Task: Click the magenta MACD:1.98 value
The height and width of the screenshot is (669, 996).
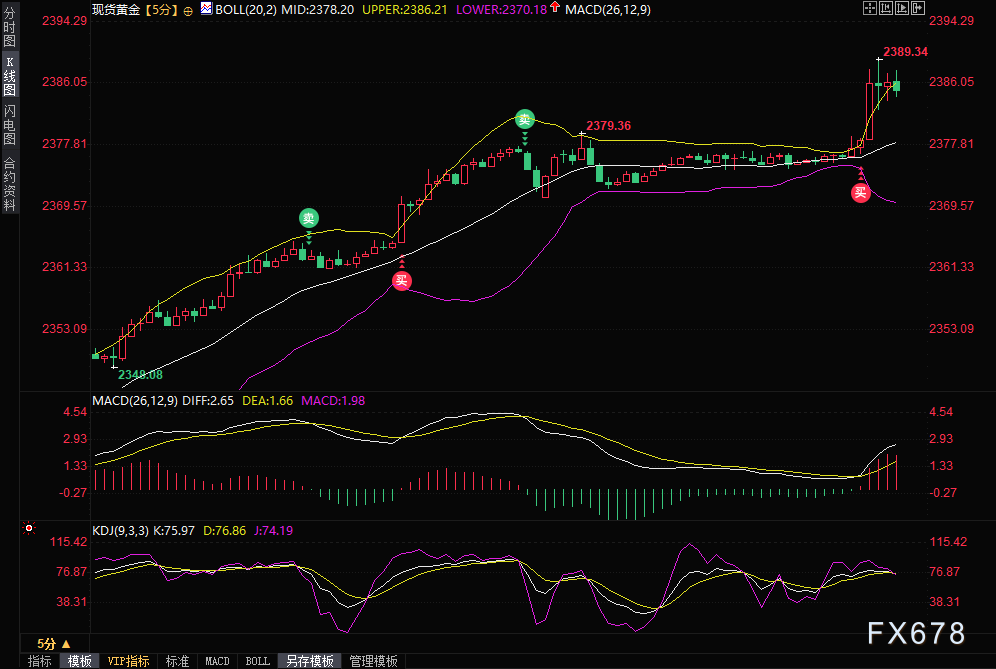Action: [333, 401]
